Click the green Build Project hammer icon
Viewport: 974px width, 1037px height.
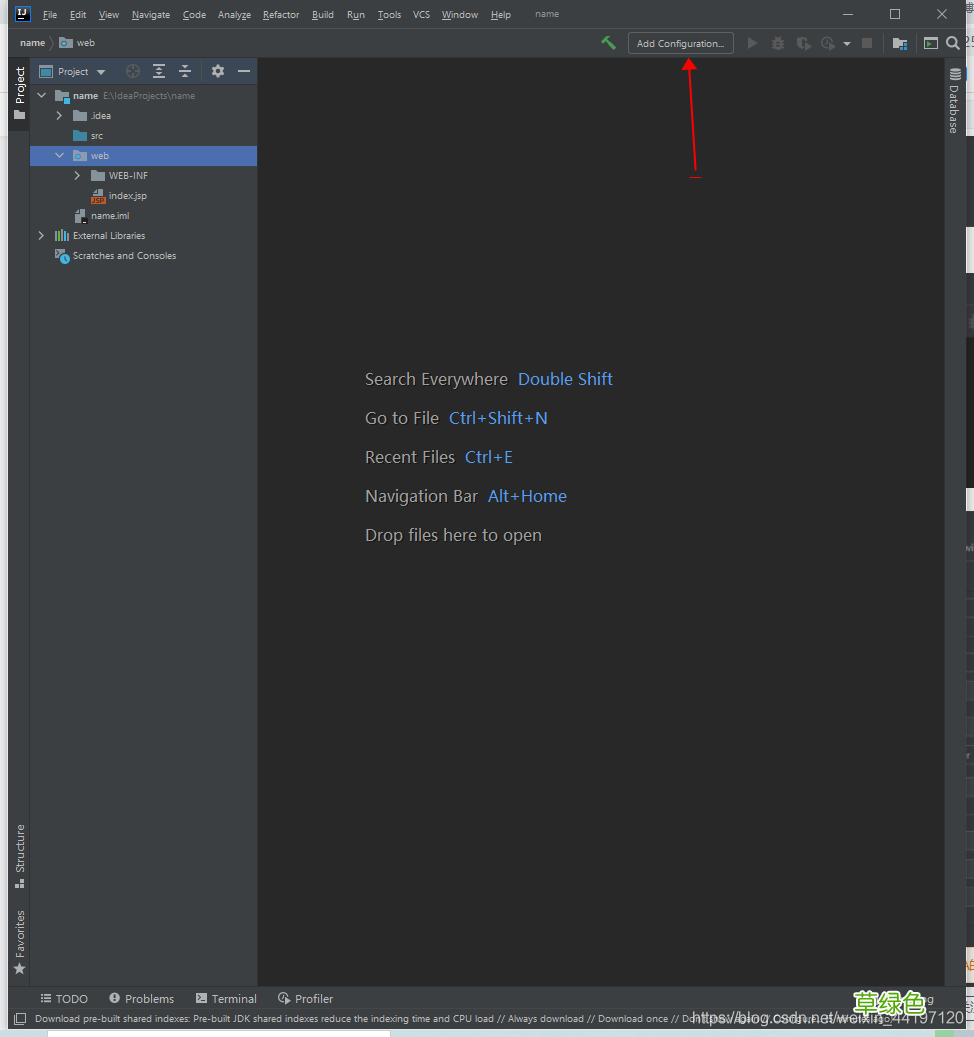(x=608, y=43)
